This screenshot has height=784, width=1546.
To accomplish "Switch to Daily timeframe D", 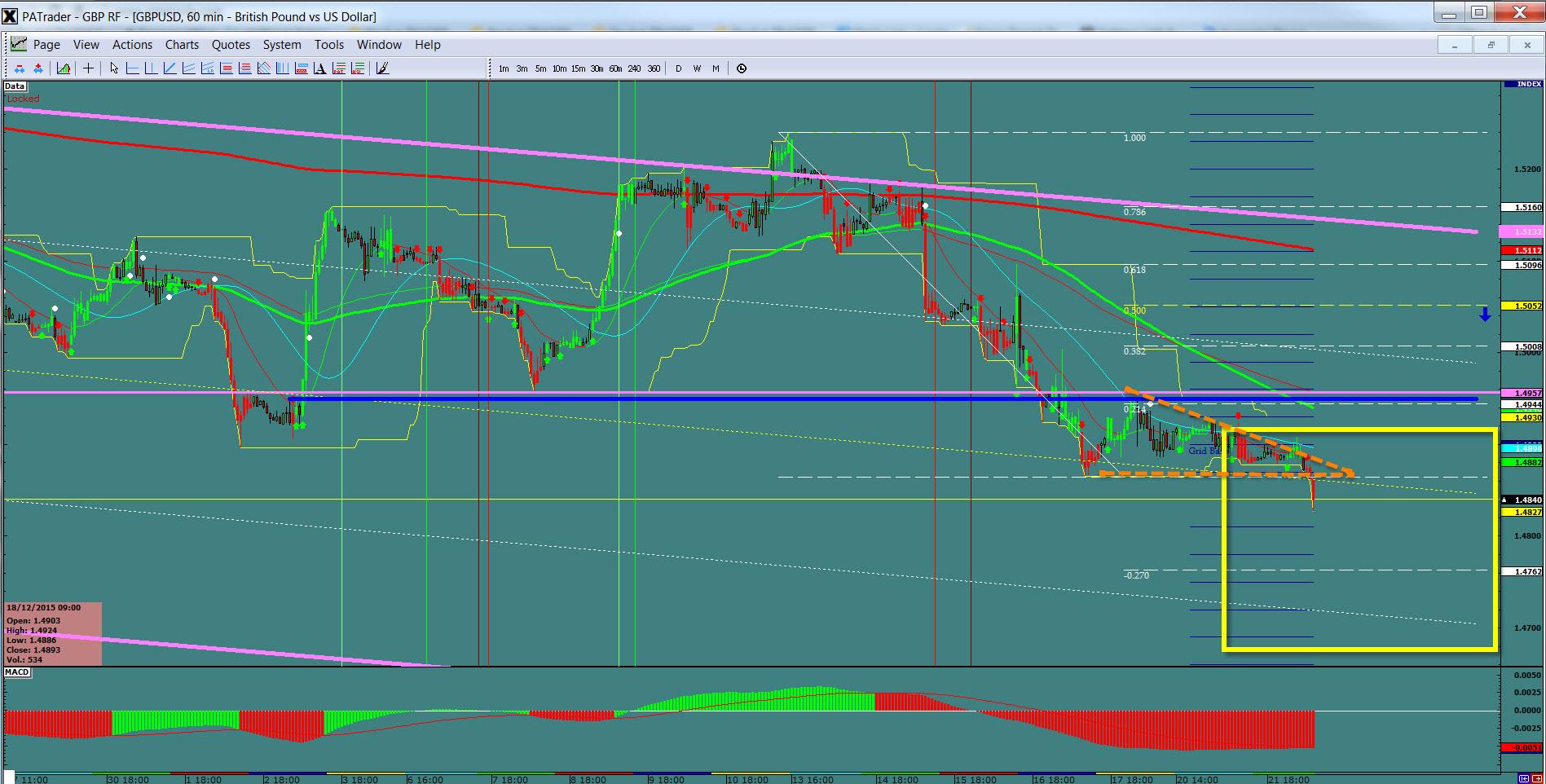I will 678,68.
